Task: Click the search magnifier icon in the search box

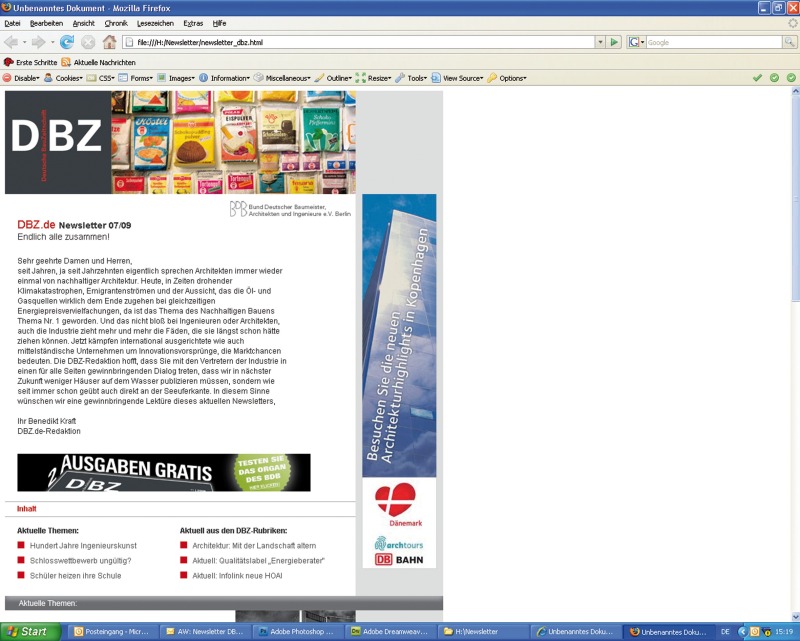Action: (789, 42)
